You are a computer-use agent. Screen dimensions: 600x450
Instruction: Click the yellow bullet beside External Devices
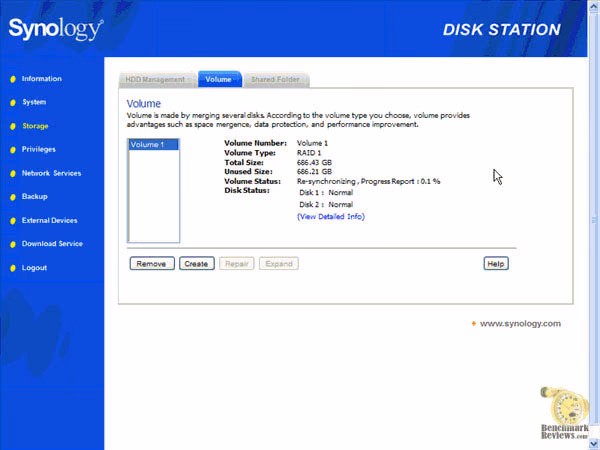click(13, 221)
